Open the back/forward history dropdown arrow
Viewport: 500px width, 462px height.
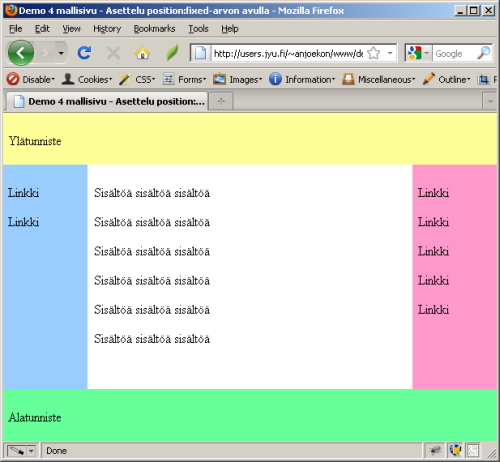pos(61,53)
